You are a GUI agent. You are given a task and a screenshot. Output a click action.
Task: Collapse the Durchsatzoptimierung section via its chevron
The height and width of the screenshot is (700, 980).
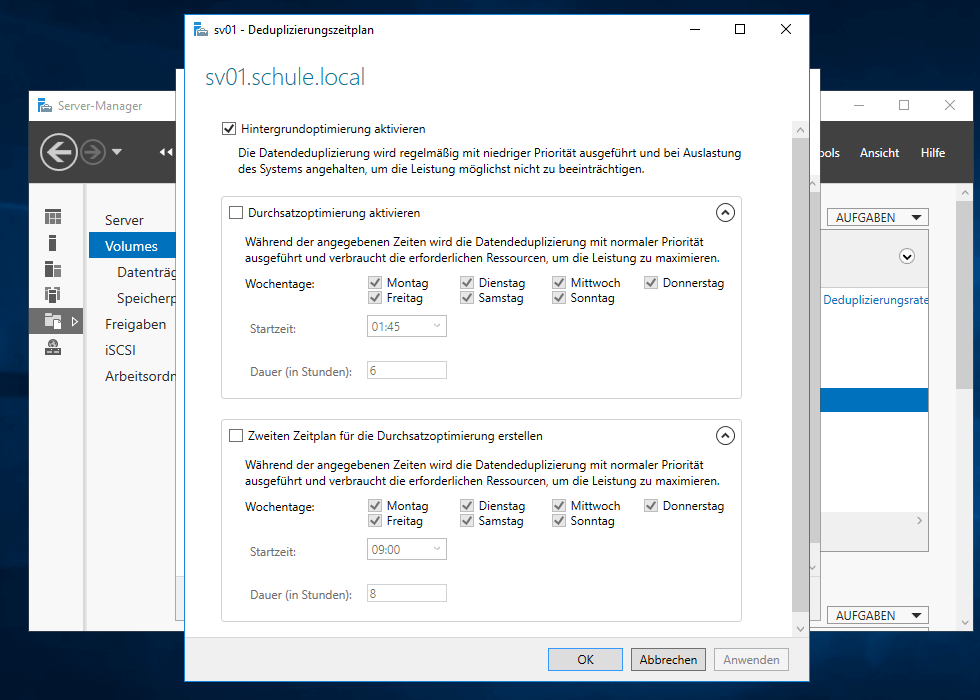click(x=725, y=212)
